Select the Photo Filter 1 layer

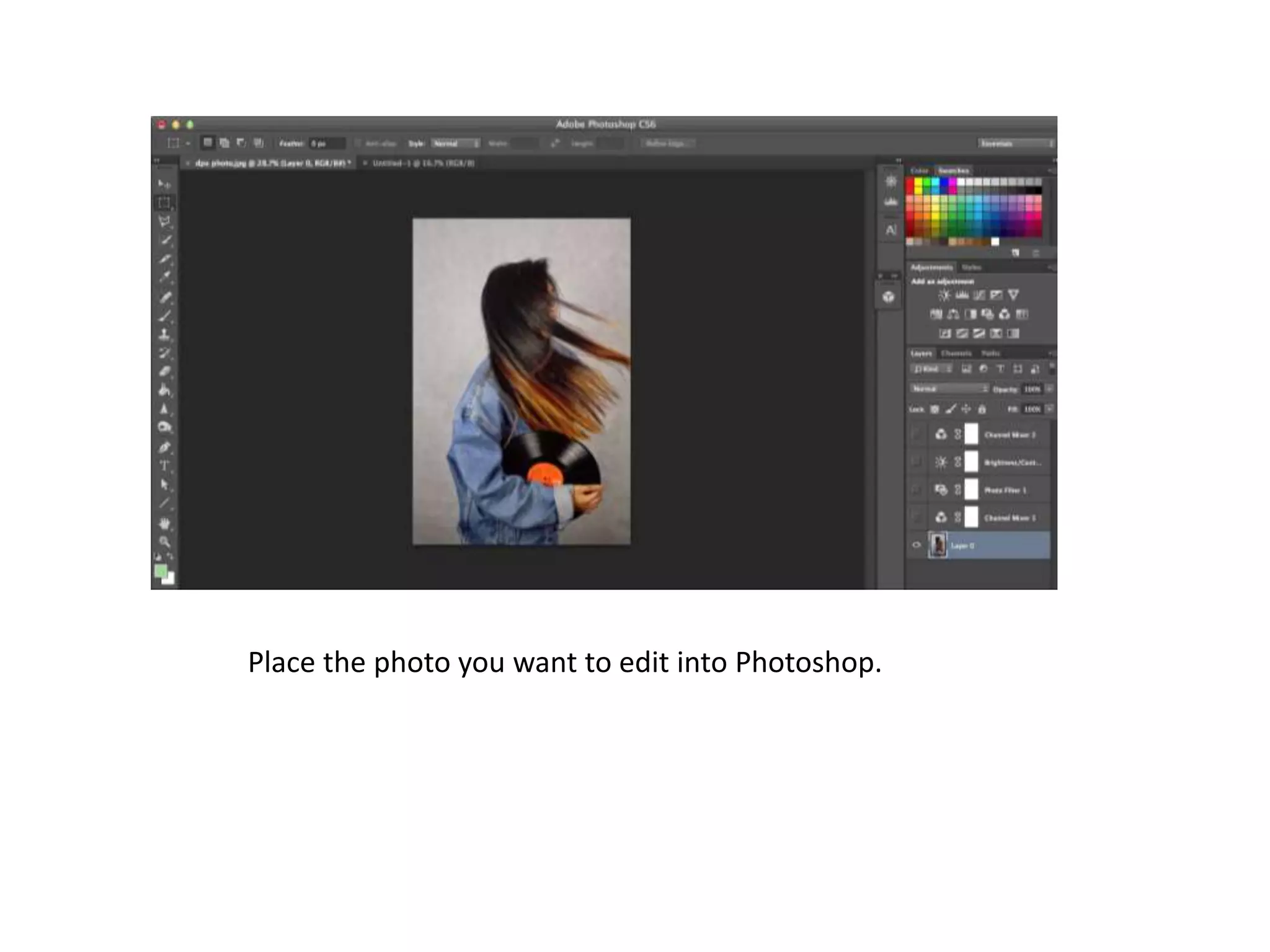pos(1005,490)
